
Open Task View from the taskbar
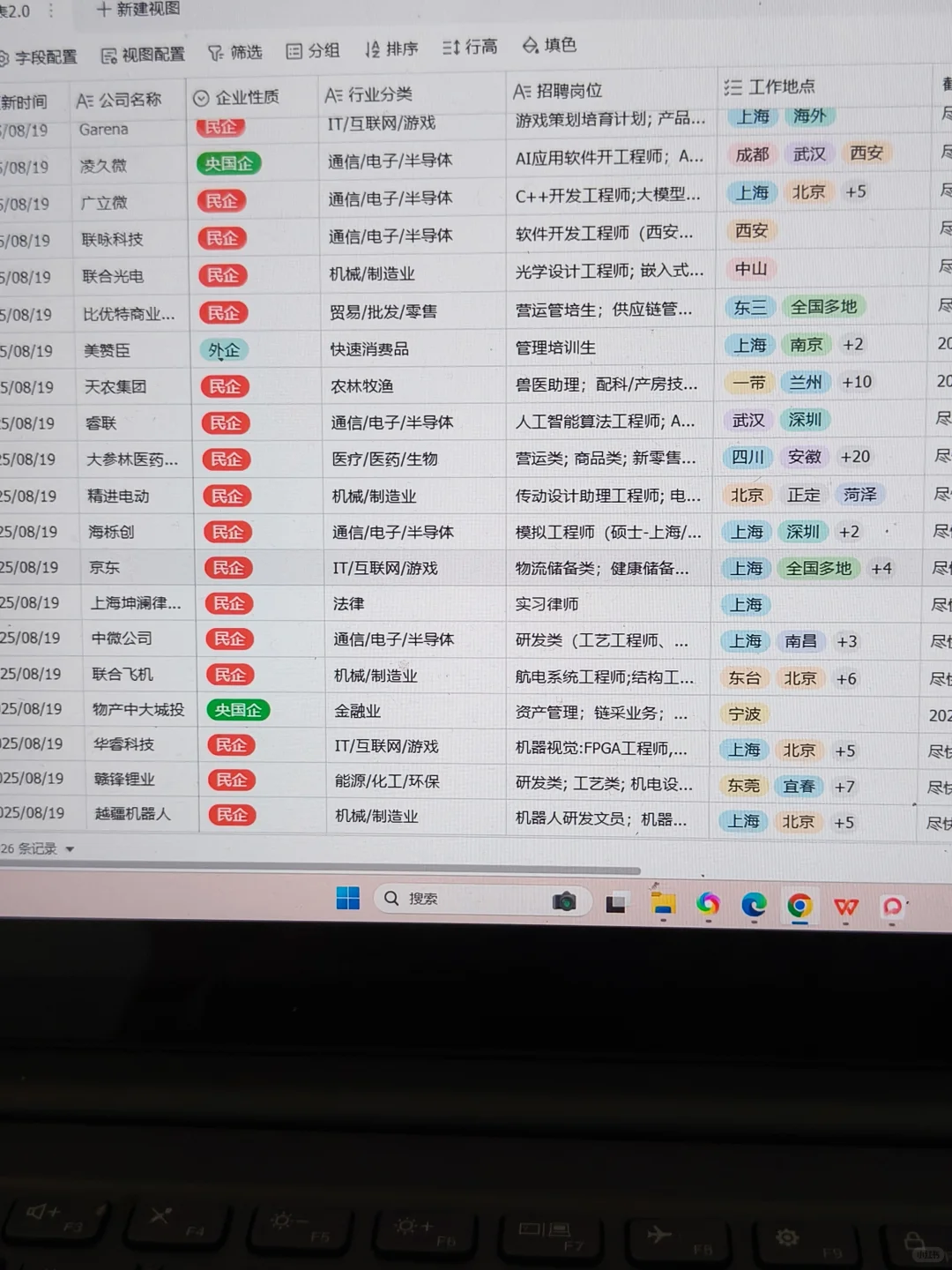pyautogui.click(x=615, y=902)
